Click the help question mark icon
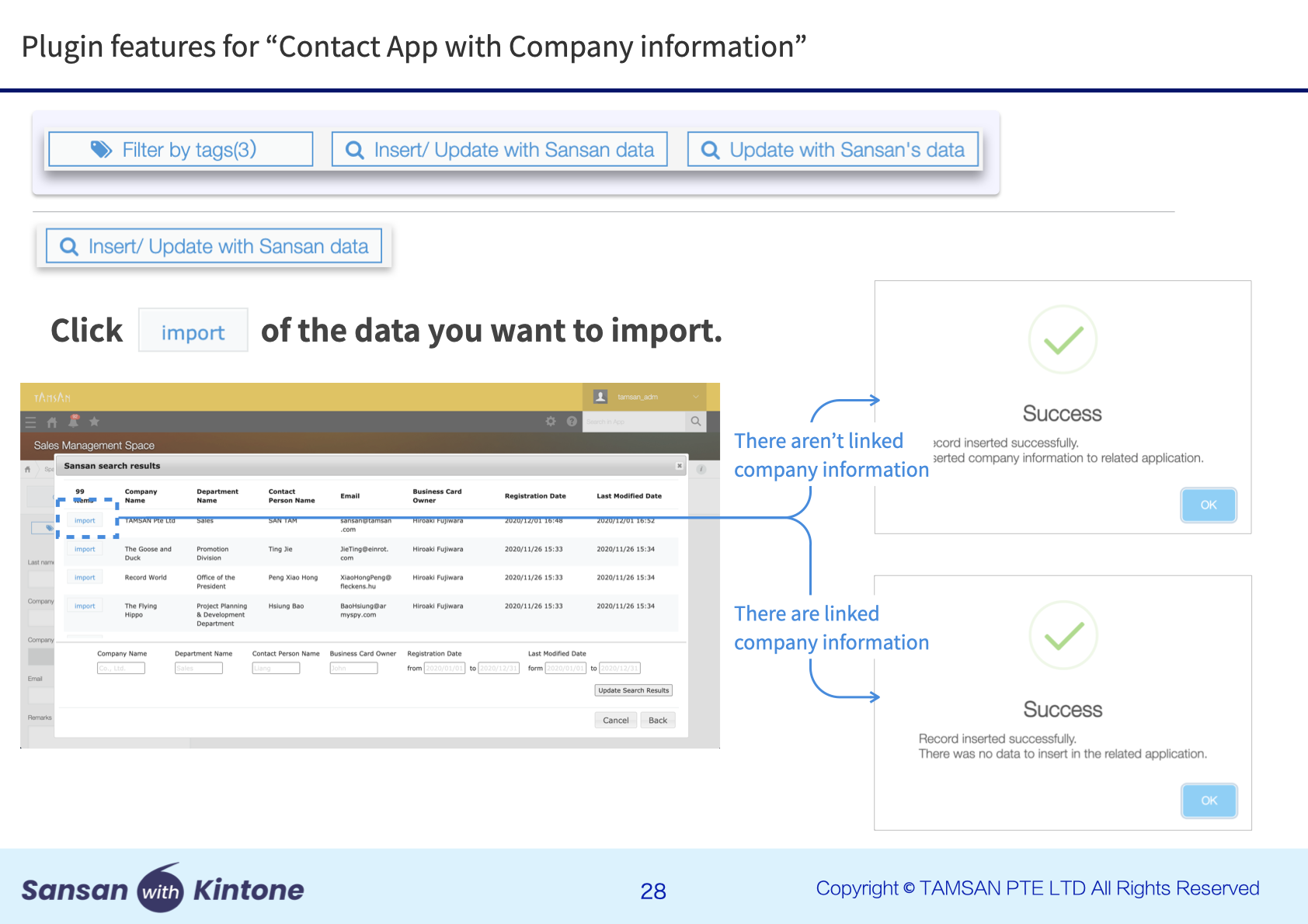The width and height of the screenshot is (1308, 924). pyautogui.click(x=572, y=422)
